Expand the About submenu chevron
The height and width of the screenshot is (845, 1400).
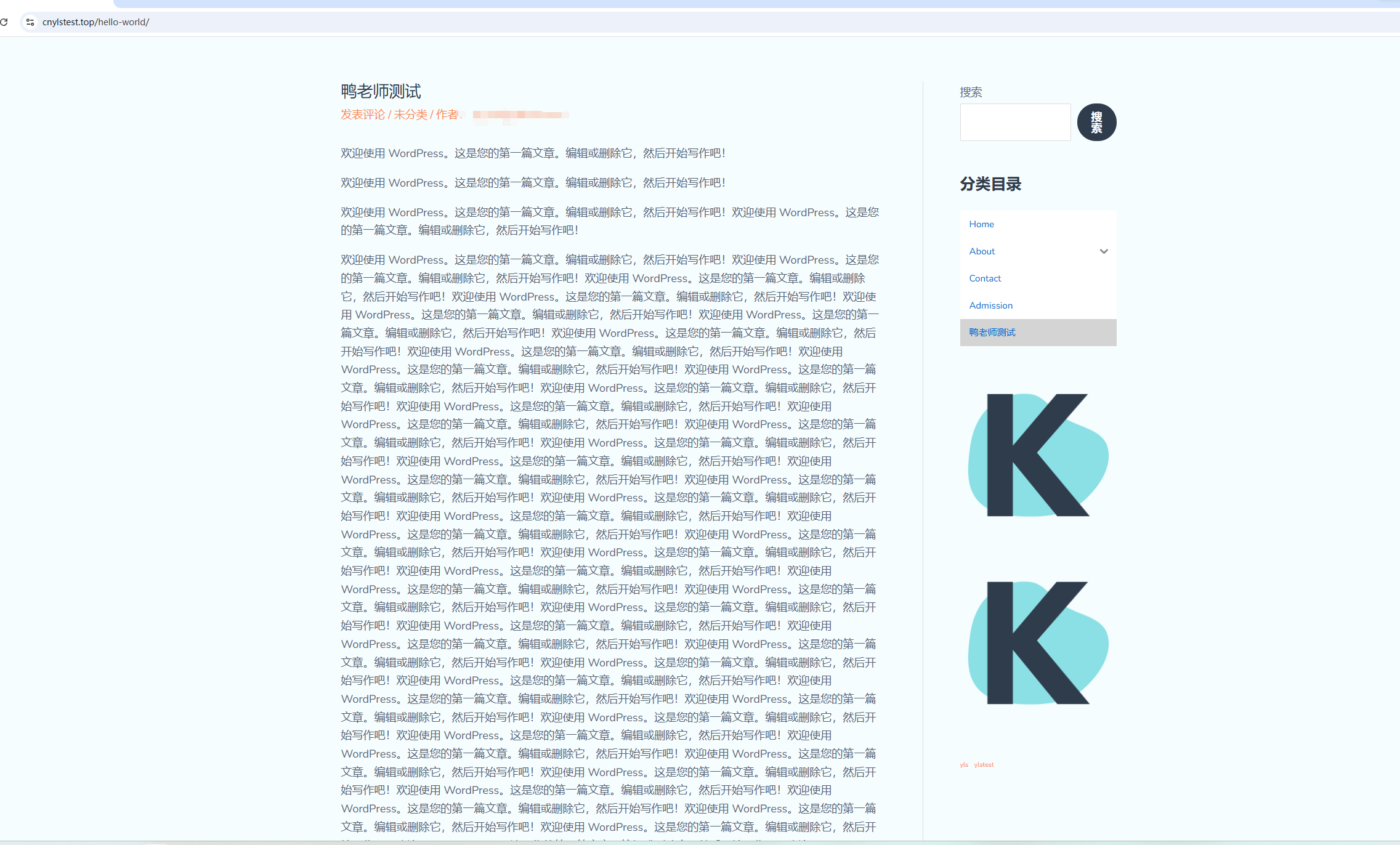coord(1104,251)
